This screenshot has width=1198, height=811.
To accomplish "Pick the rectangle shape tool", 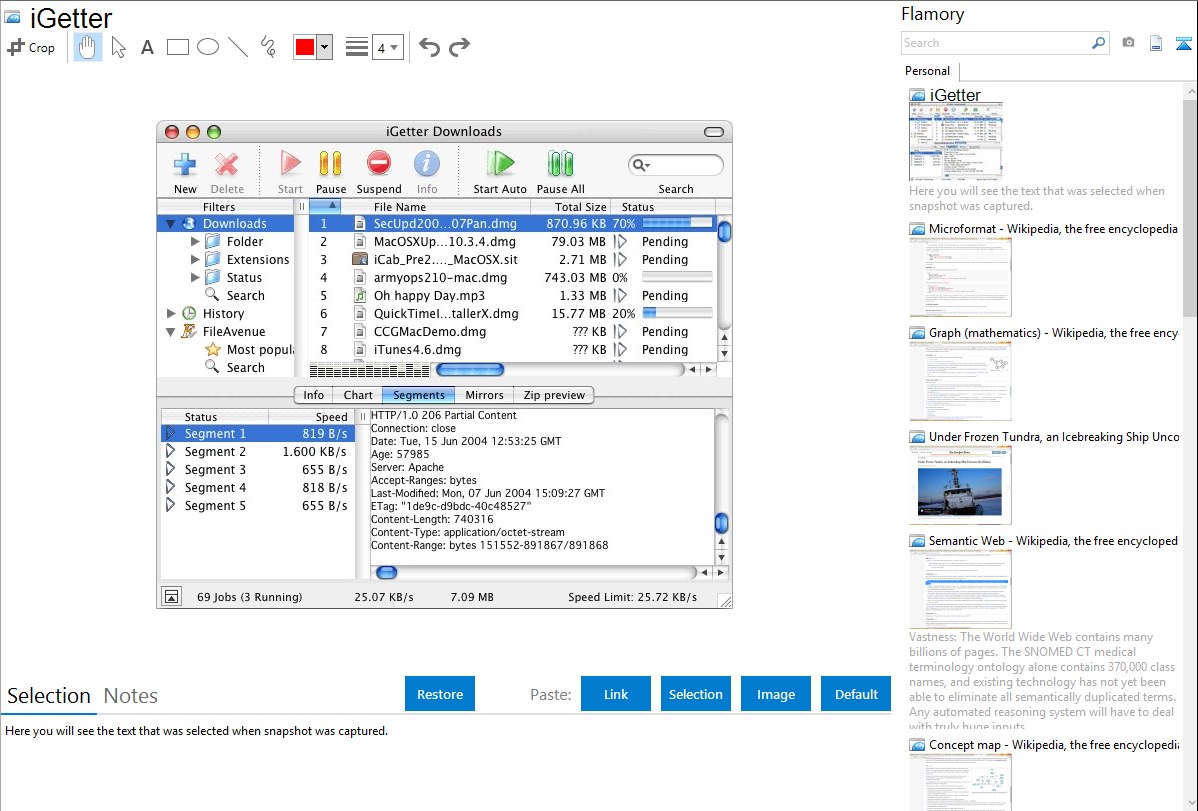I will coord(177,47).
